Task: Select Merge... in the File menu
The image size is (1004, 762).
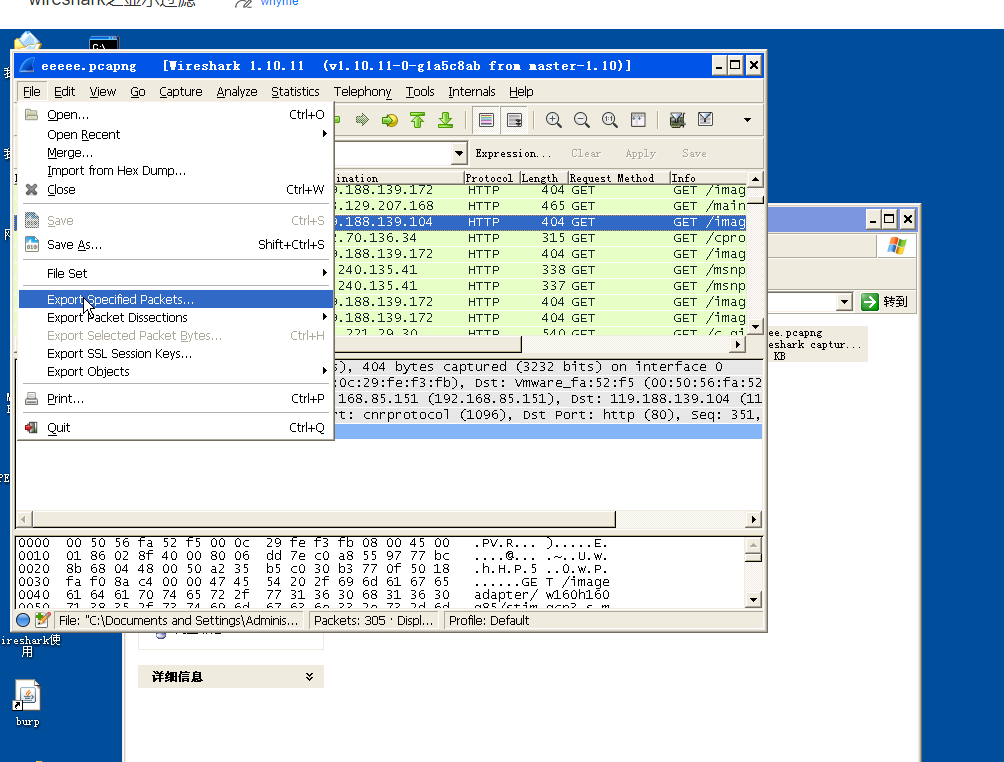Action: [175, 152]
